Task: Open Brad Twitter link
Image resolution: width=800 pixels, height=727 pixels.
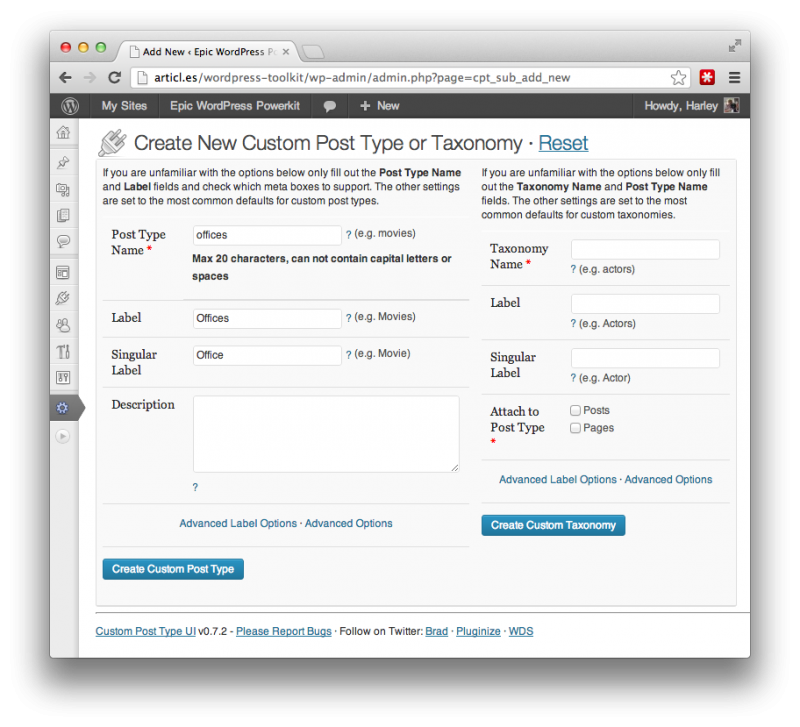Action: pyautogui.click(x=437, y=632)
